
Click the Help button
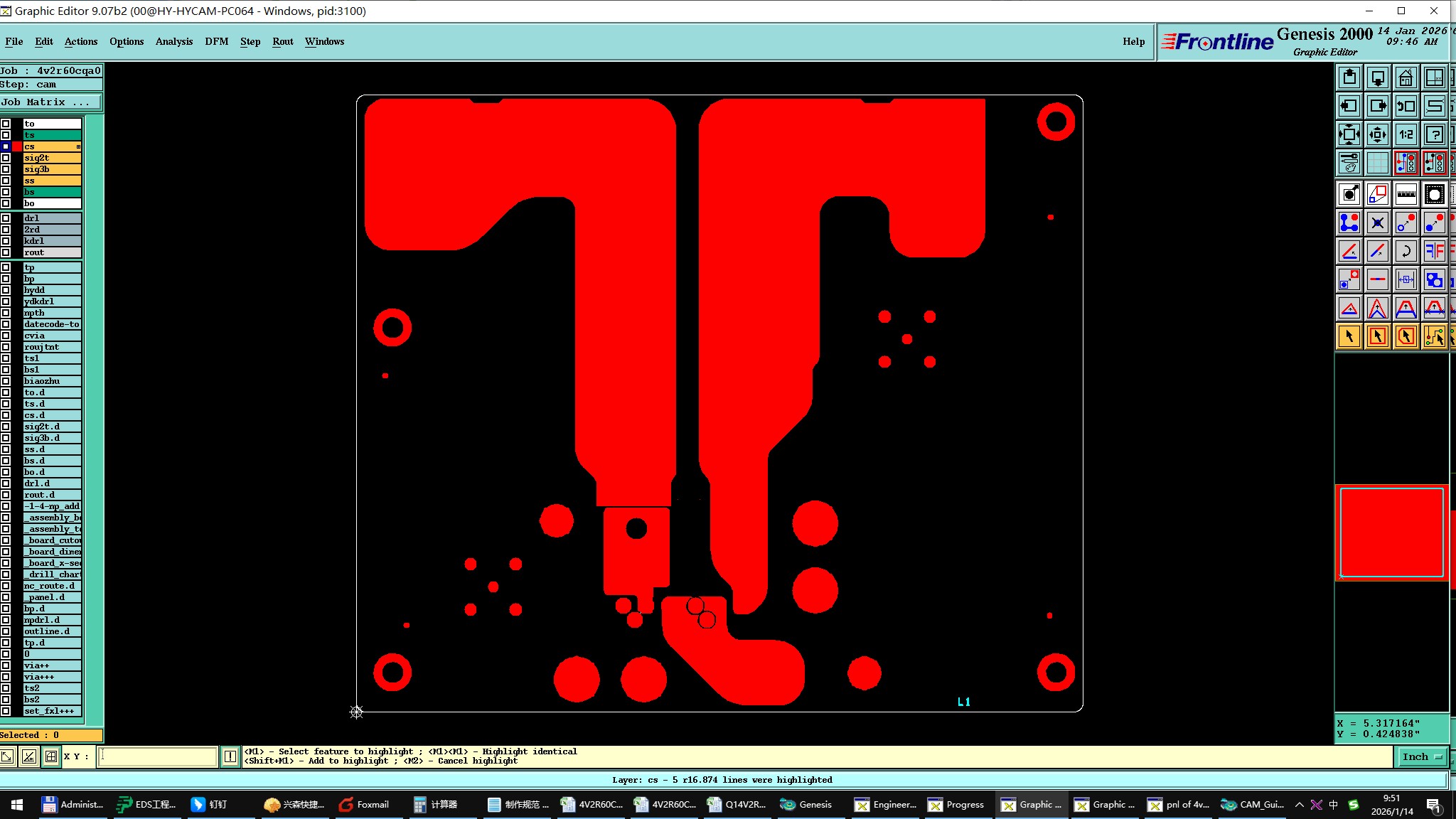coord(1133,41)
